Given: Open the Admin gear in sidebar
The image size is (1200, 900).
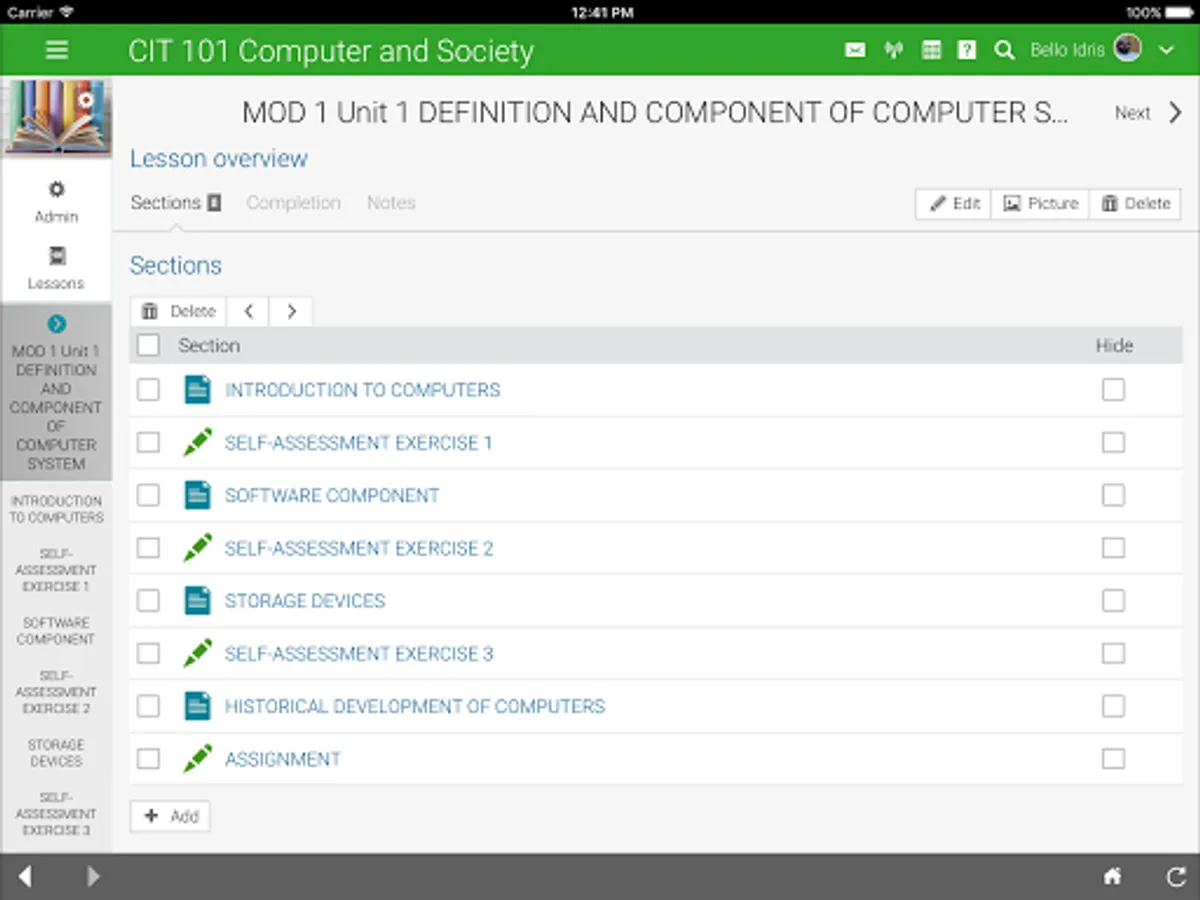Looking at the screenshot, I should tap(56, 200).
